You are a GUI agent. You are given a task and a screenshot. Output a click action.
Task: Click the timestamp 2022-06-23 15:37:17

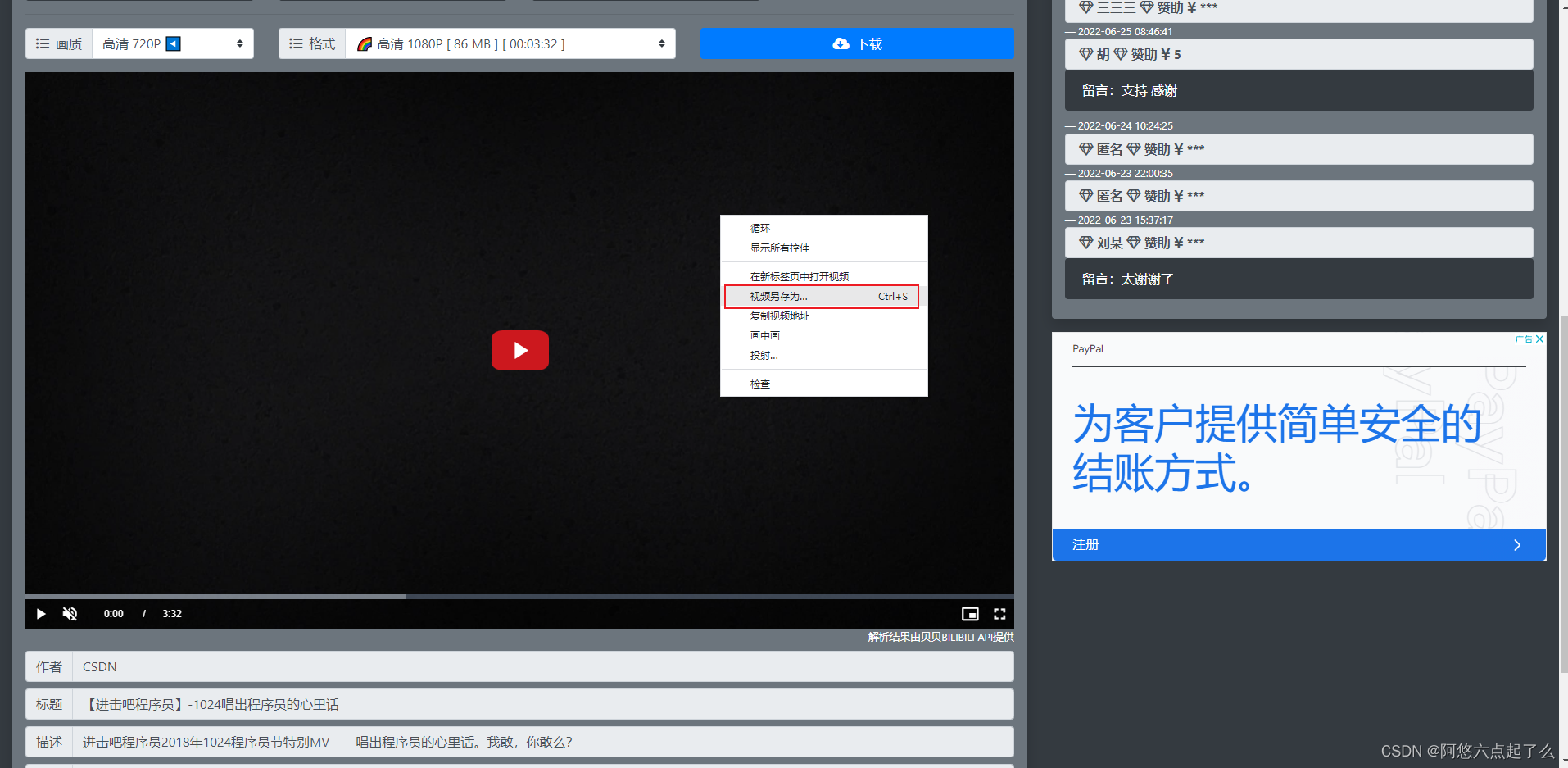[1125, 220]
